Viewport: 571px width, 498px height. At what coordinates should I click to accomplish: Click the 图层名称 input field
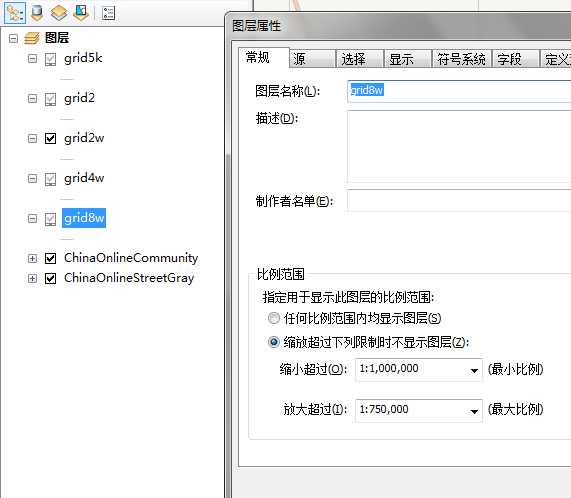459,91
